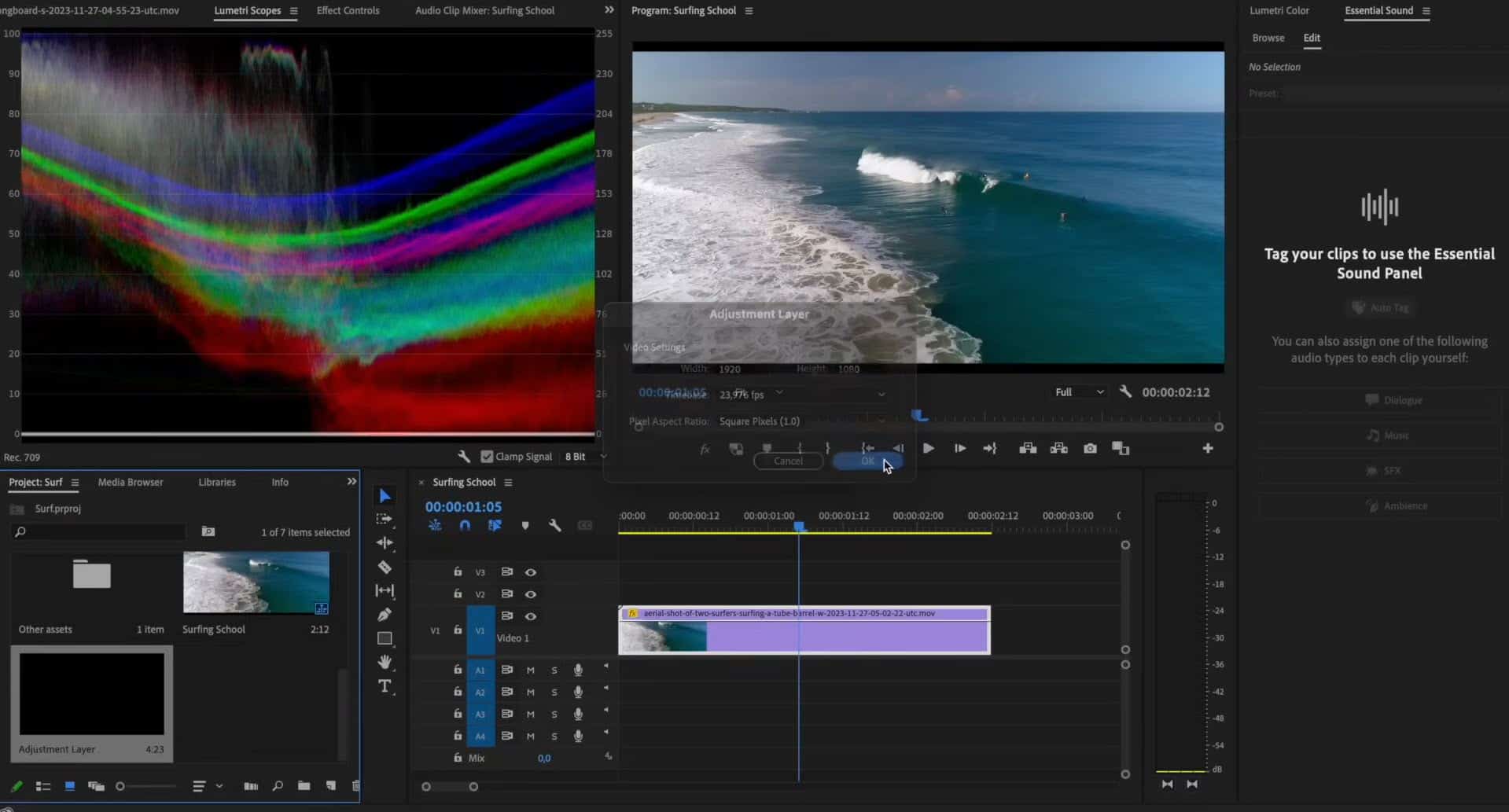Cancel the Adjustment Layer dialog
This screenshot has width=1509, height=812.
tap(787, 461)
